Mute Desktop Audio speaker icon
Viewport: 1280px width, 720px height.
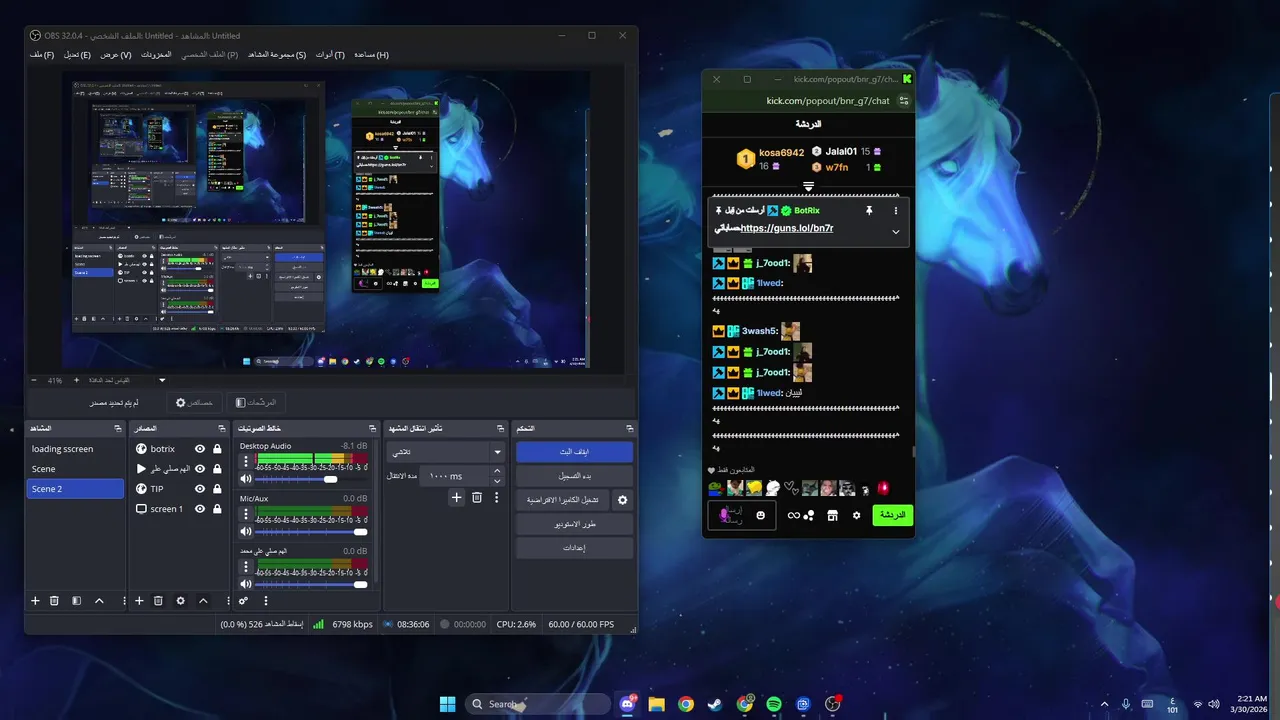click(246, 479)
